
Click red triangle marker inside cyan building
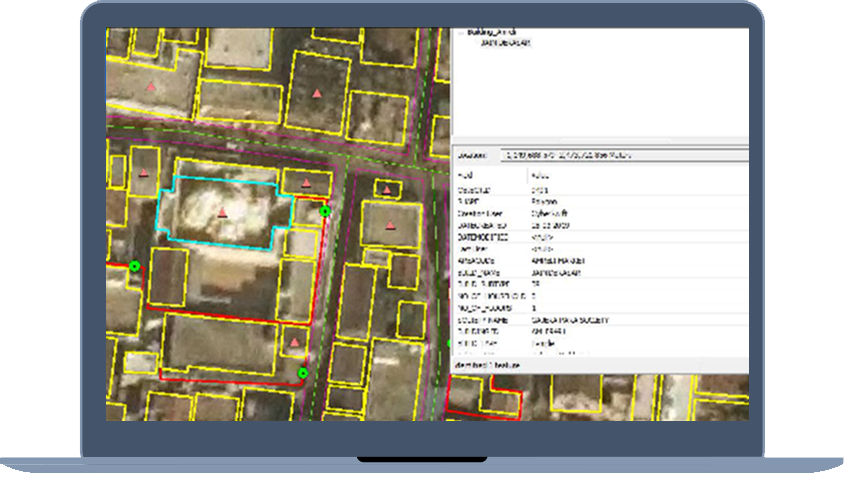(222, 213)
